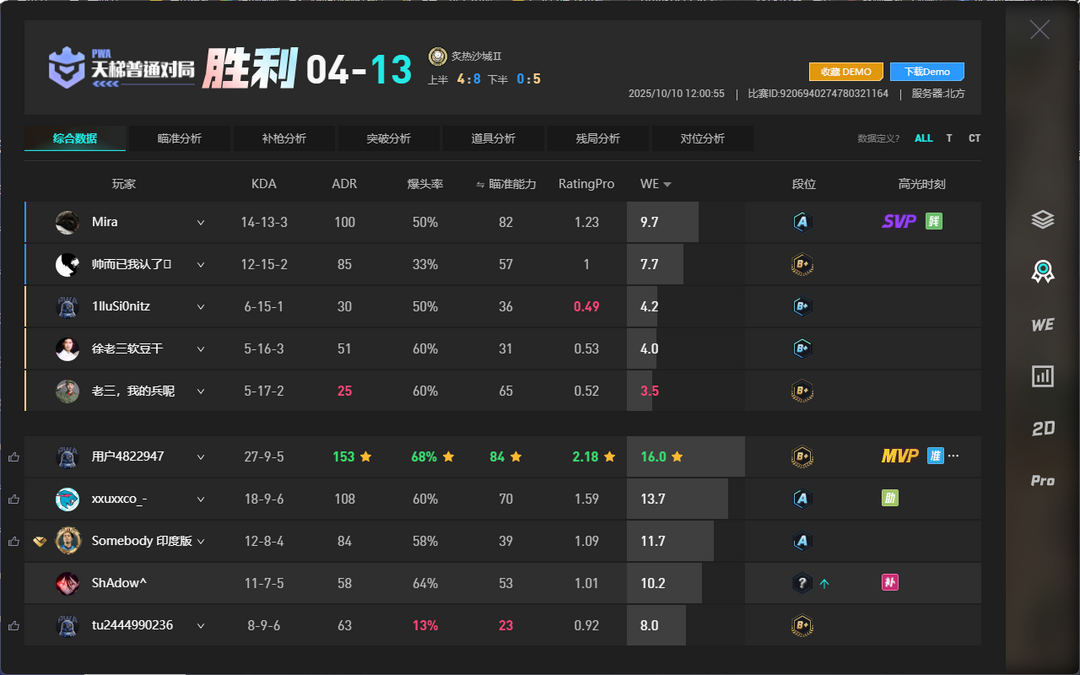Sort the table by WE column
This screenshot has width=1080, height=675.
tap(655, 184)
